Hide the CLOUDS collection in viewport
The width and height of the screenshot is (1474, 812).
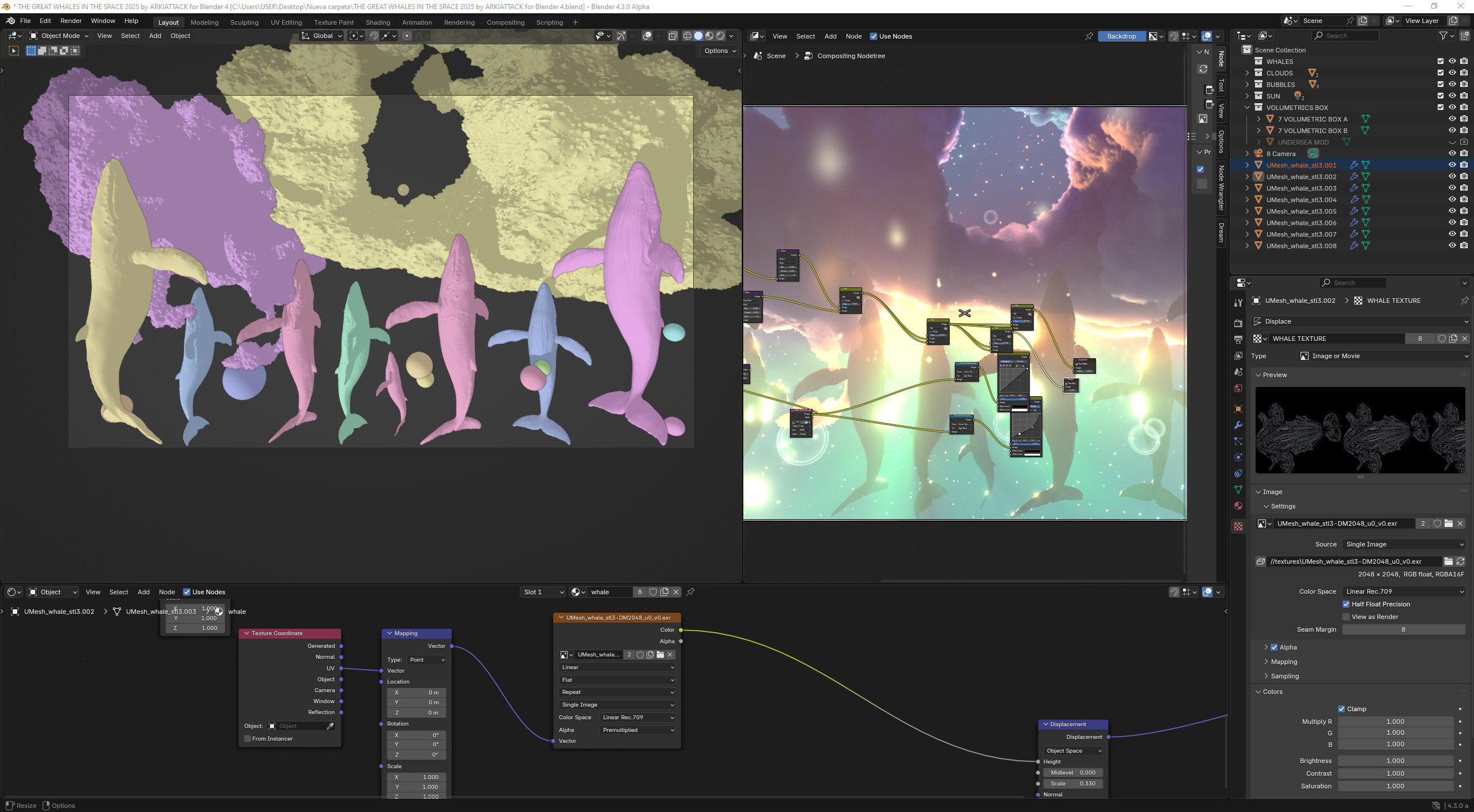[1452, 73]
